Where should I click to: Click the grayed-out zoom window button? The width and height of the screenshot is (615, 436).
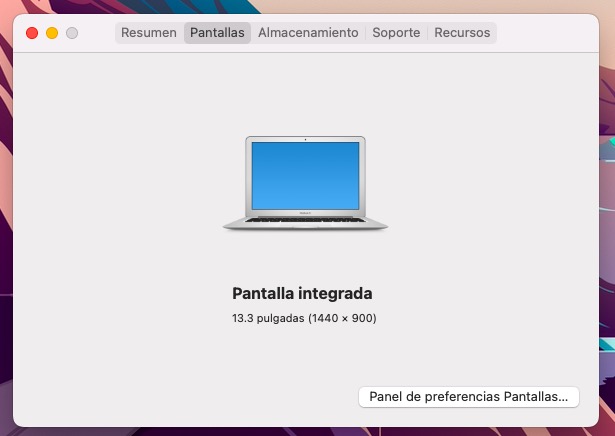coord(72,33)
